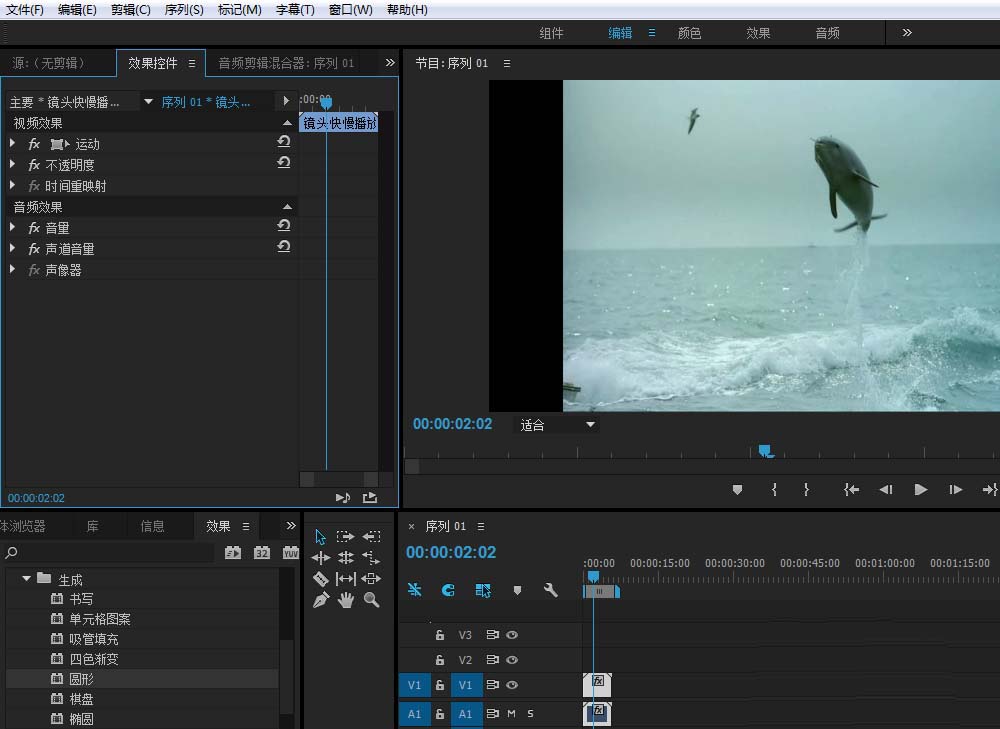The height and width of the screenshot is (729, 1000).
Task: Switch to the 音频剪辑混合器 tab
Action: pyautogui.click(x=286, y=63)
